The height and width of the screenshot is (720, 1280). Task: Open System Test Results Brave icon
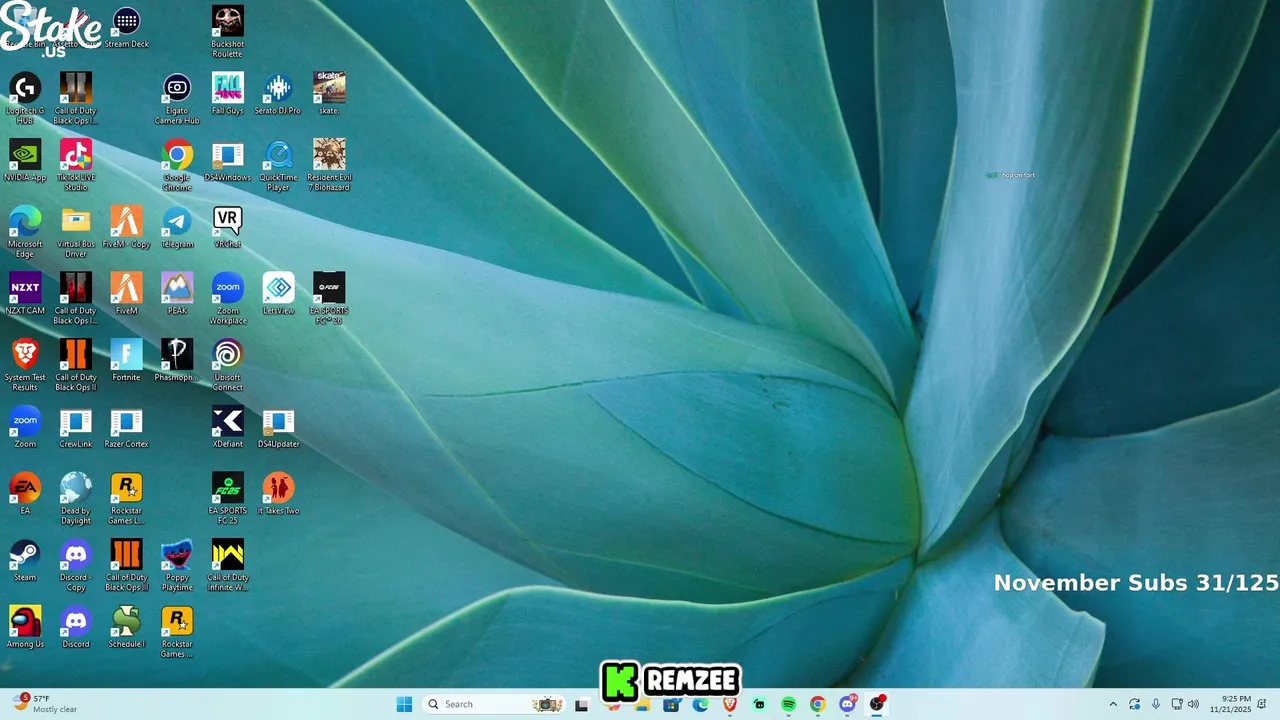pyautogui.click(x=25, y=366)
